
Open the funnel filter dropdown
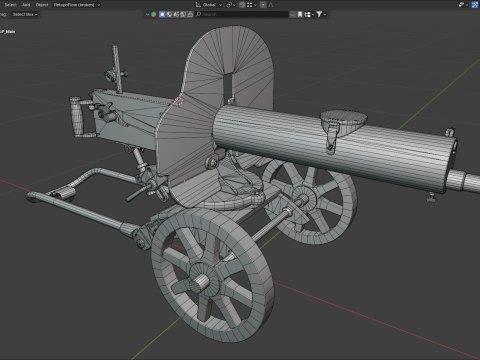coord(322,14)
